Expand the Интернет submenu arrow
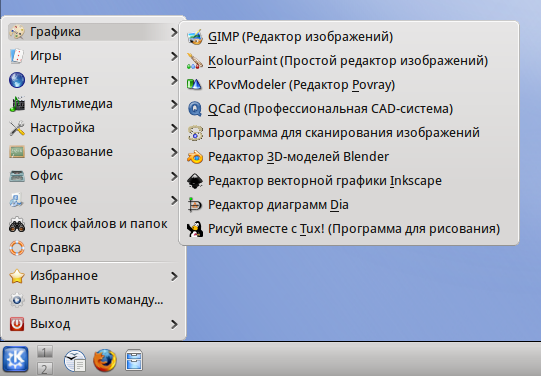 174,80
